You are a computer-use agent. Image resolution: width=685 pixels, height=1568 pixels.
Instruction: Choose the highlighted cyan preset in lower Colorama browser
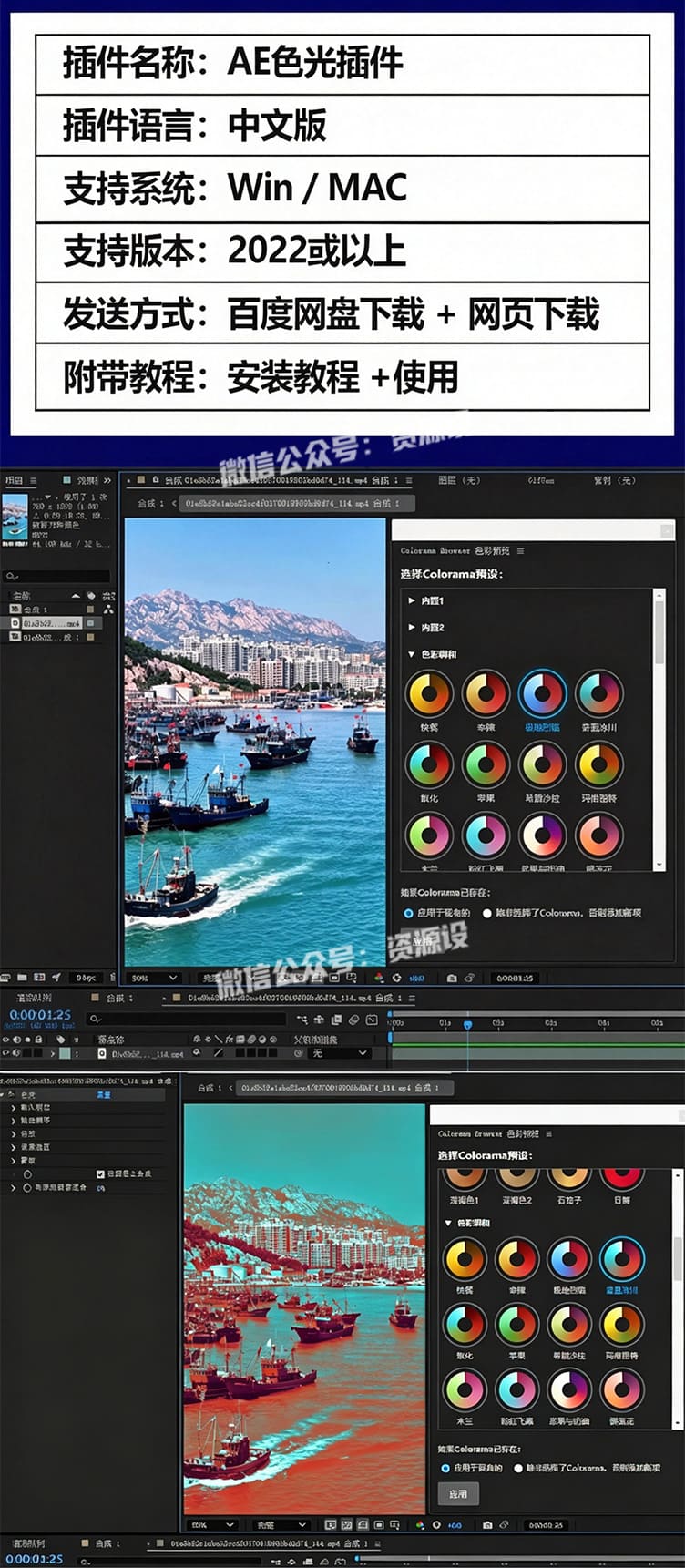pos(622,1260)
